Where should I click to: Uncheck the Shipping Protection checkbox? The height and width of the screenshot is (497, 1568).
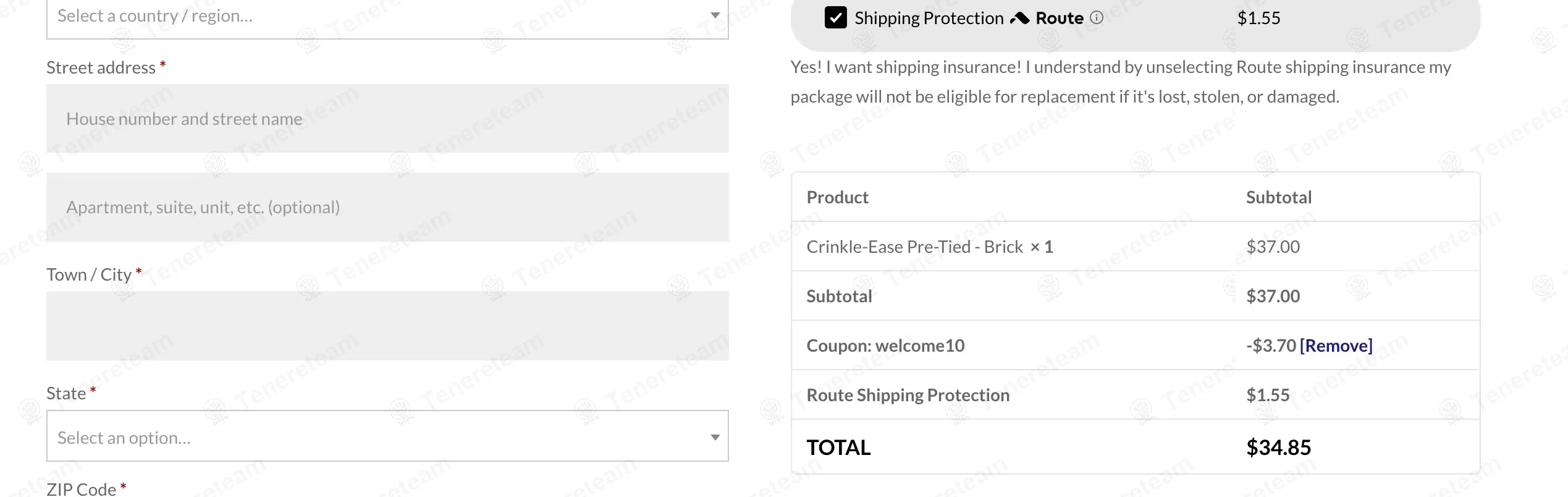(835, 18)
